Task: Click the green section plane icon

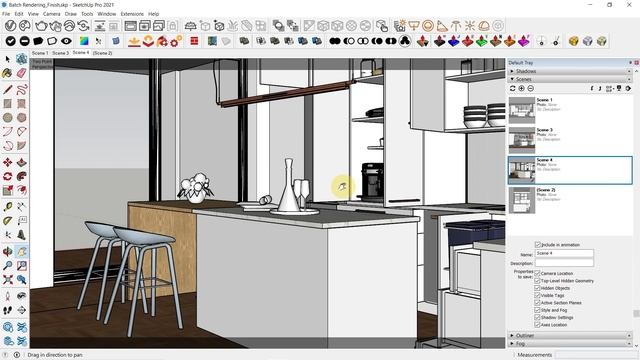Action: 482,41
